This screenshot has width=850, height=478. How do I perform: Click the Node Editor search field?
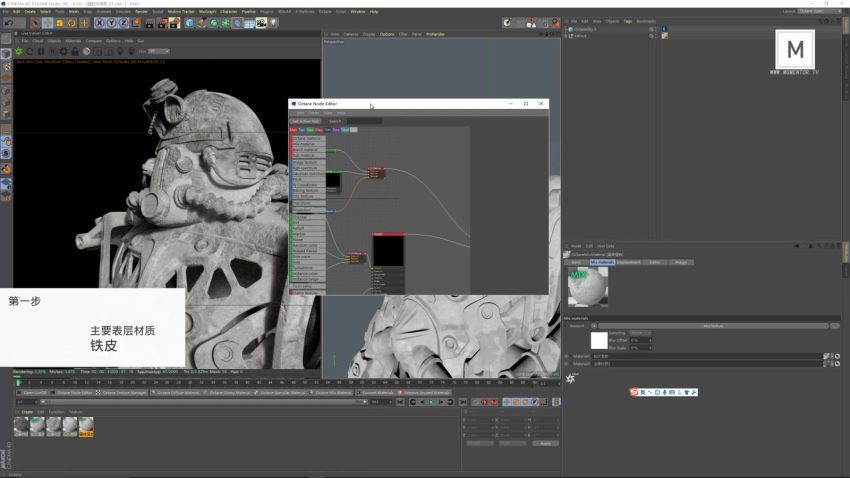pos(364,121)
